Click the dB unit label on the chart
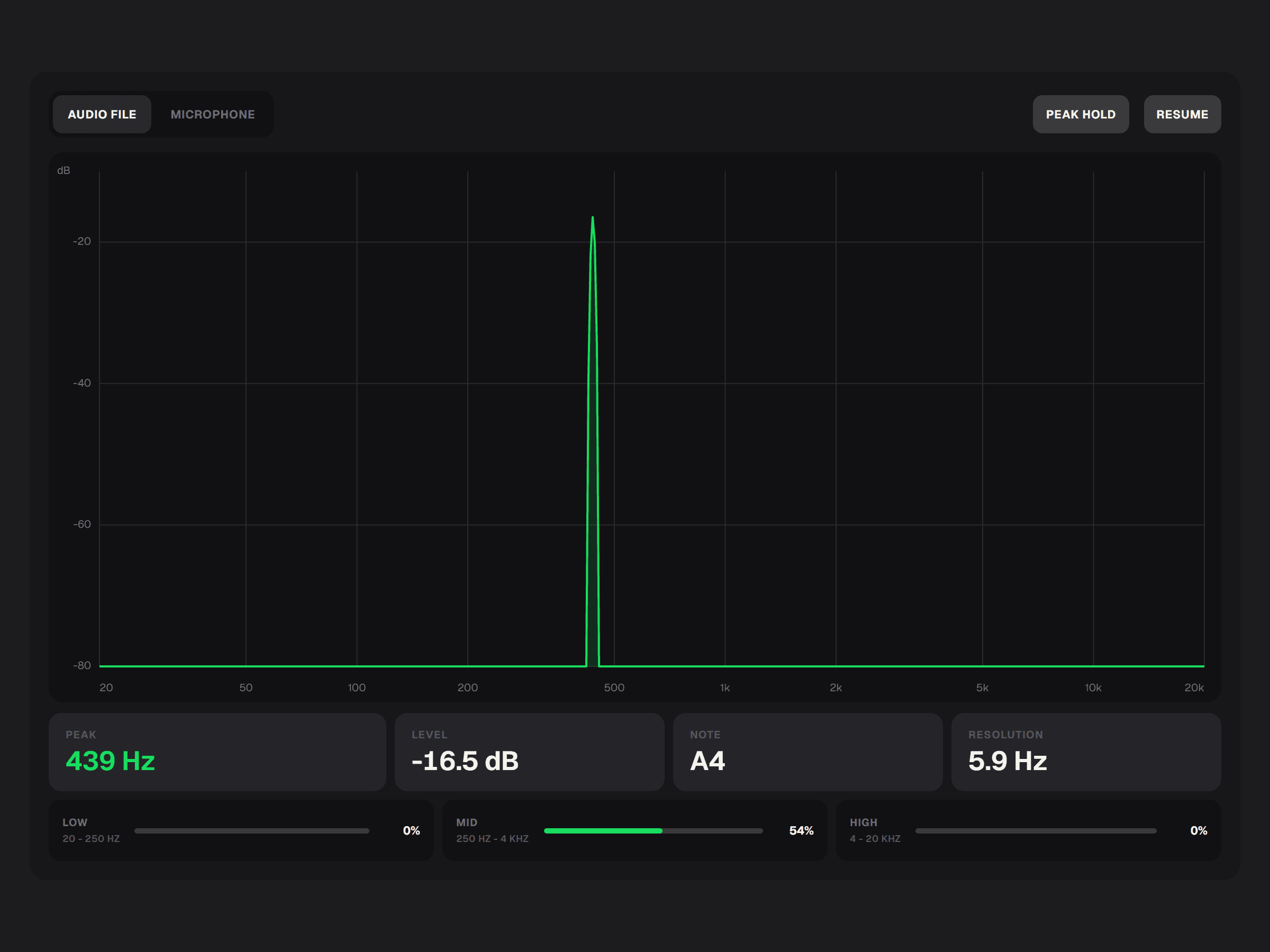Viewport: 1270px width, 952px height. click(x=63, y=170)
